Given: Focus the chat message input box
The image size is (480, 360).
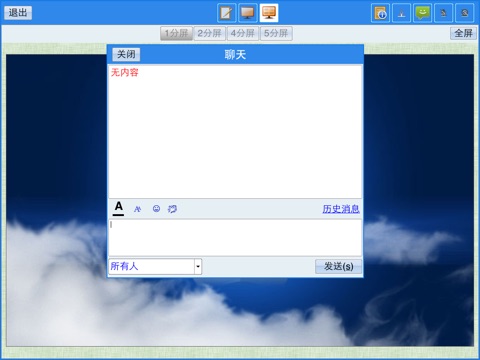Looking at the screenshot, I should coord(235,238).
